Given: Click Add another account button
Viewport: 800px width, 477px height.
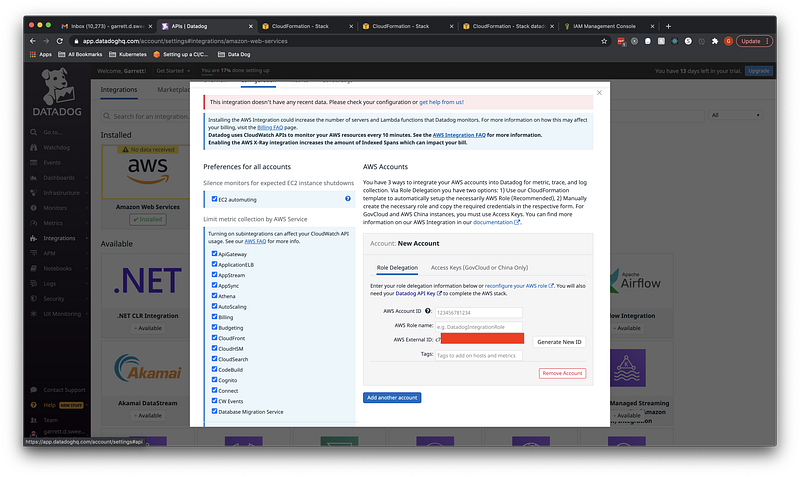Looking at the screenshot, I should coord(392,397).
